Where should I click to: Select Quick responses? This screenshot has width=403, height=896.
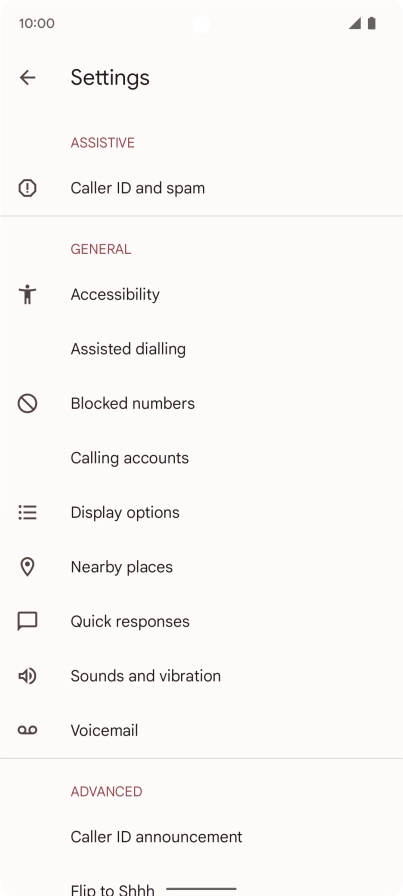click(201, 621)
